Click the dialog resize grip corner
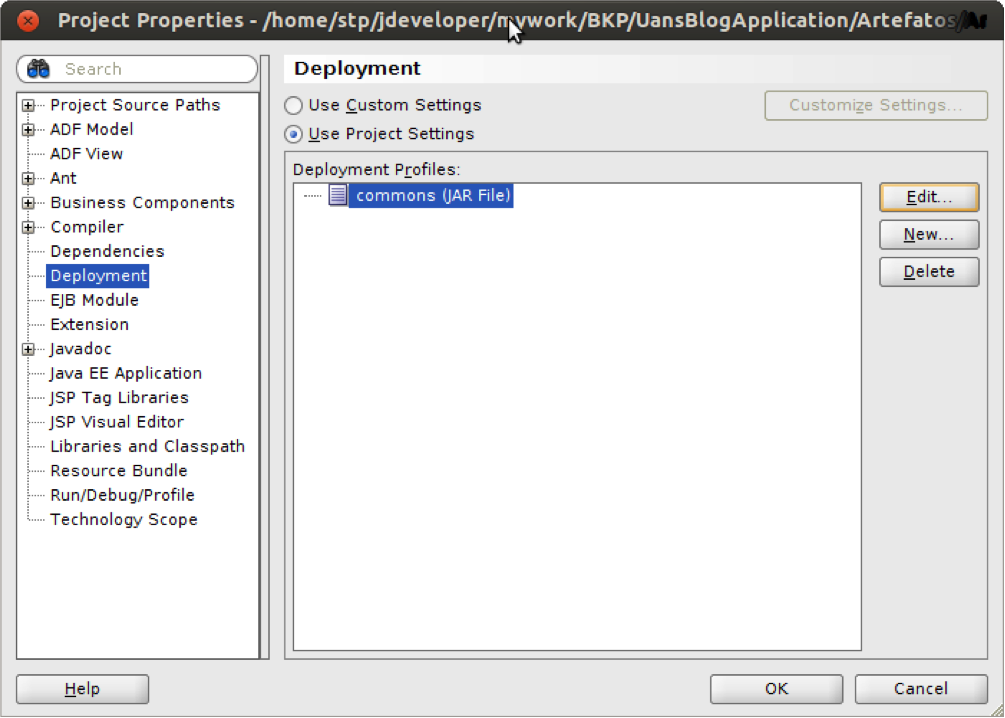1005x718 pixels. [x=997, y=710]
